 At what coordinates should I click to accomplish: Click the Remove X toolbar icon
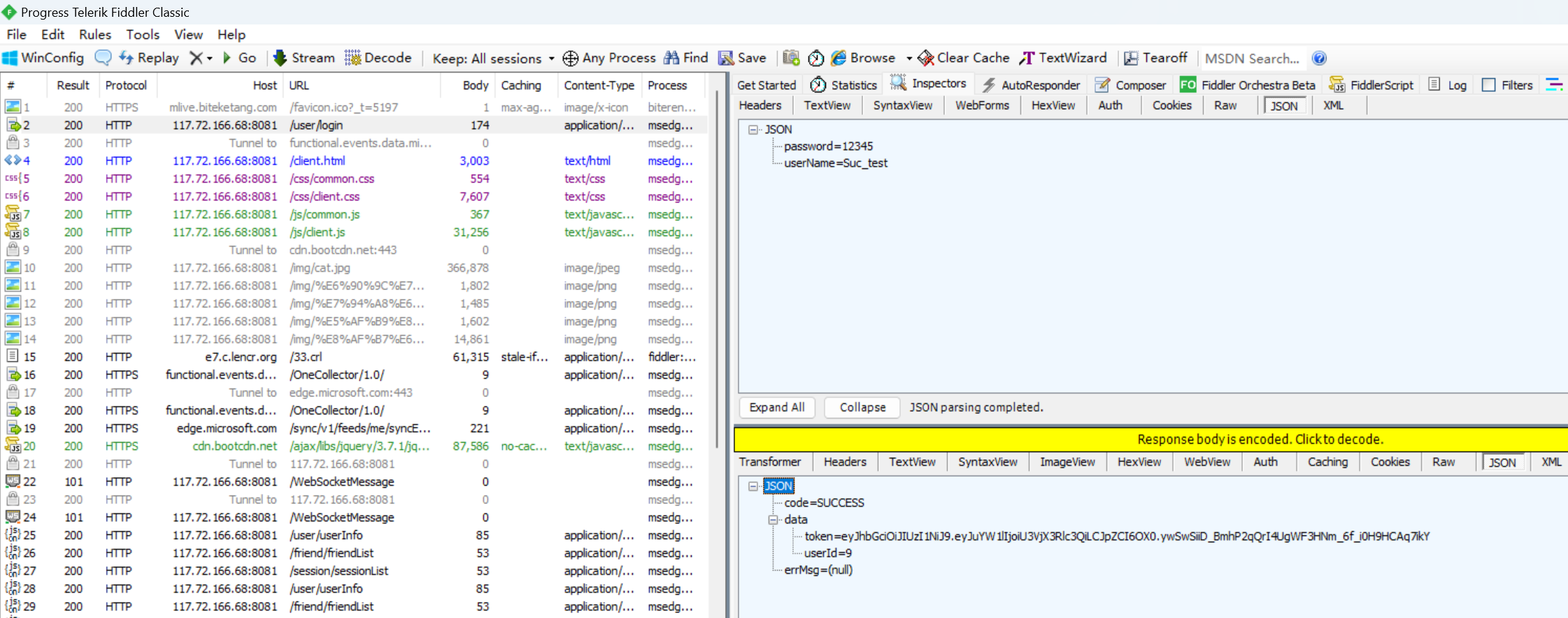pyautogui.click(x=197, y=58)
